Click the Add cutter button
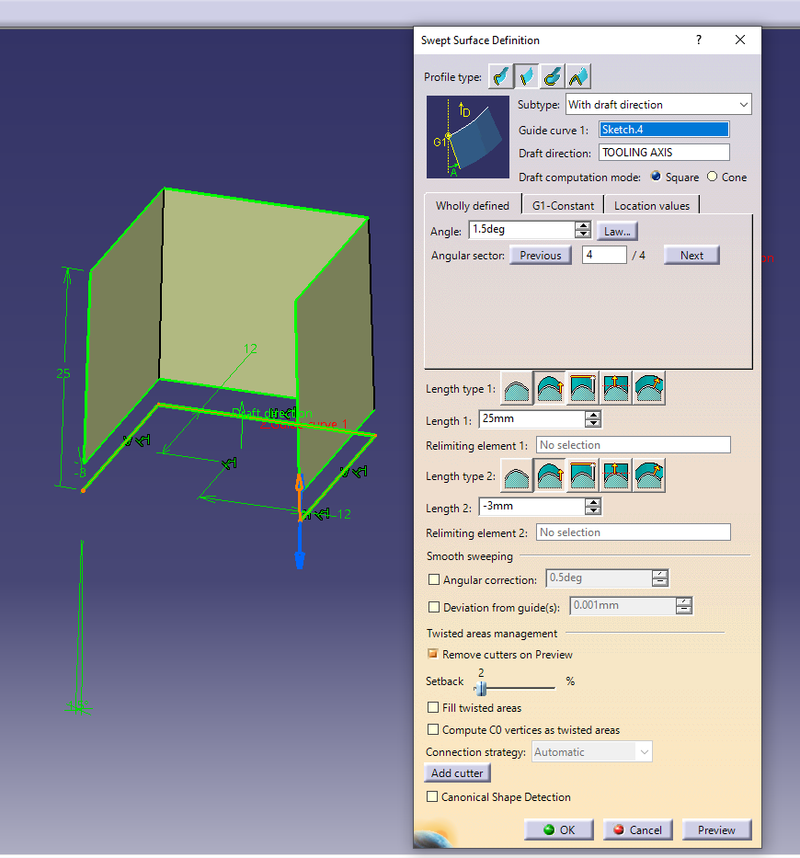Screen dimensions: 800x858 (457, 772)
